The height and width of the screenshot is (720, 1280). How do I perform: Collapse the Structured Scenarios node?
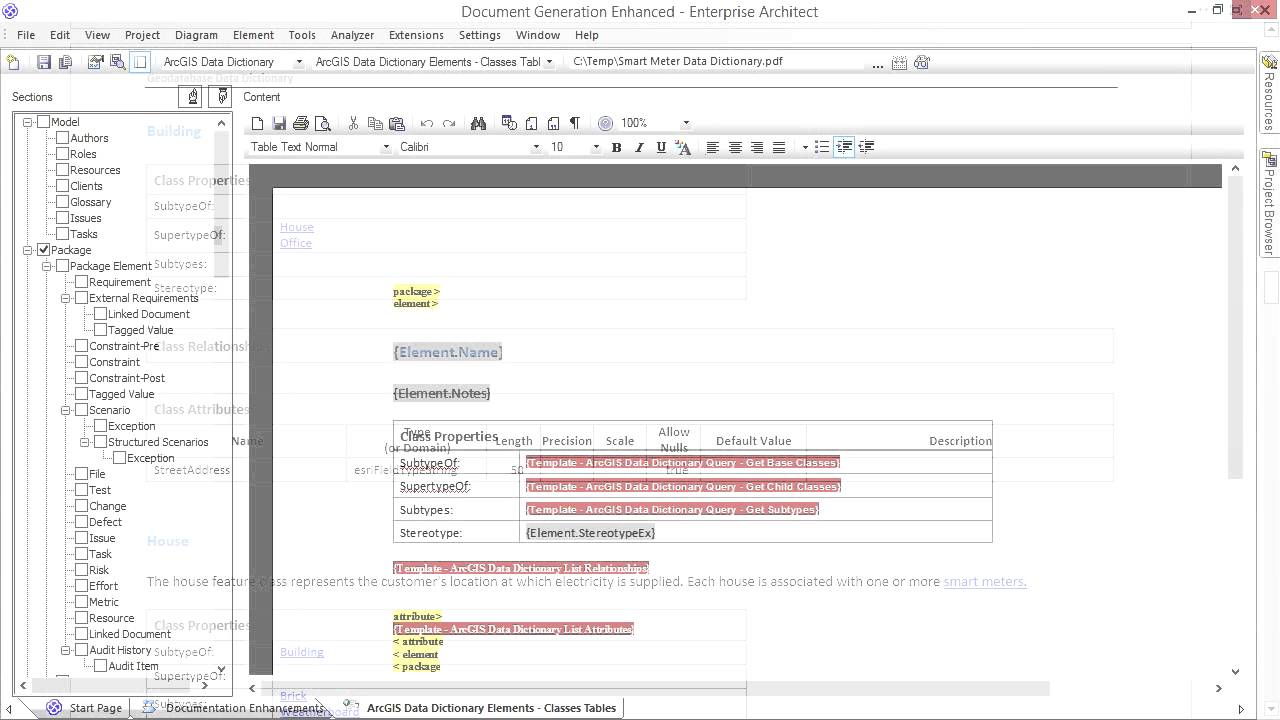point(85,442)
